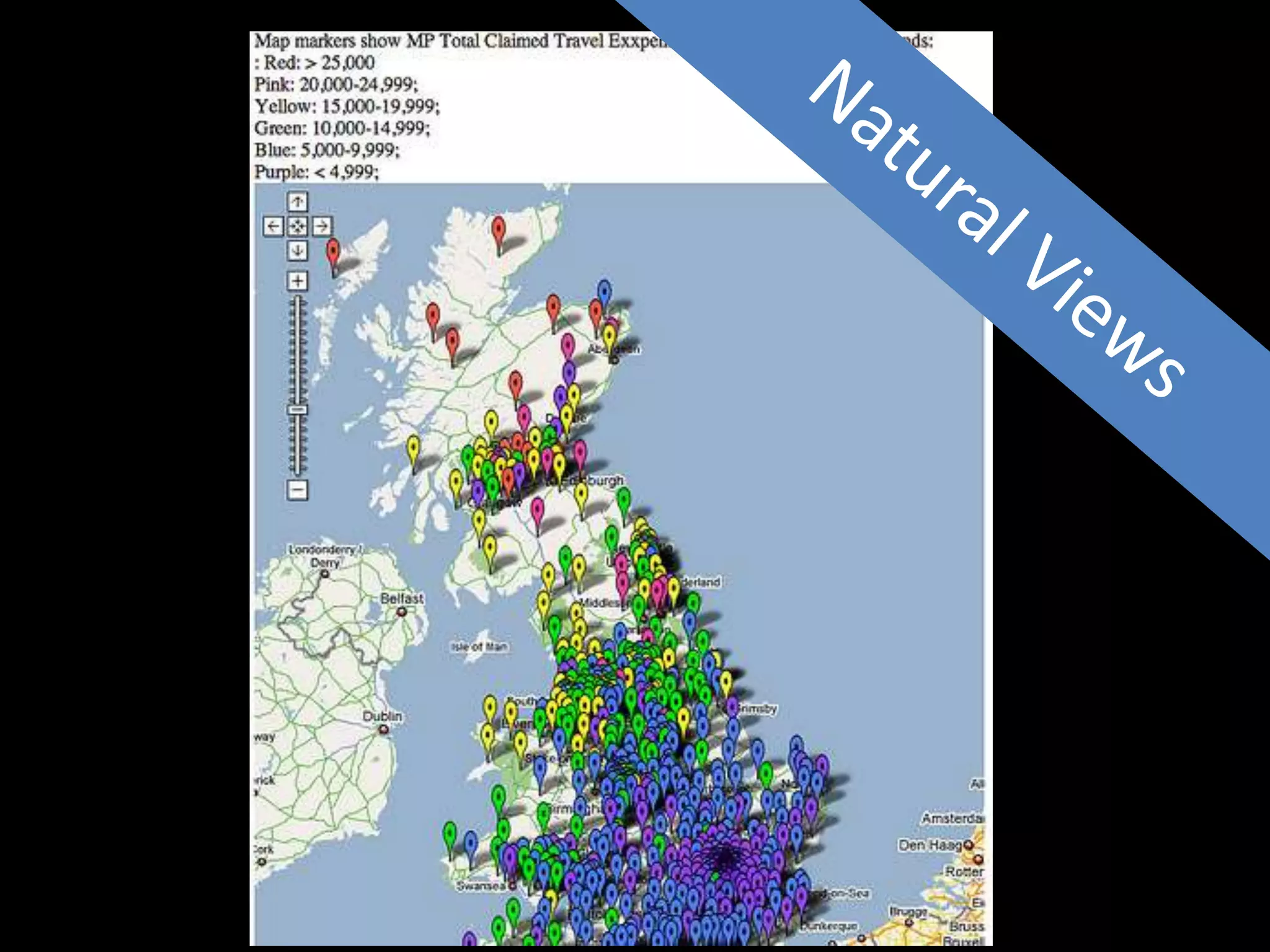Click the green marker on Pembrokeshire coast
The image size is (1270, 952).
450,834
